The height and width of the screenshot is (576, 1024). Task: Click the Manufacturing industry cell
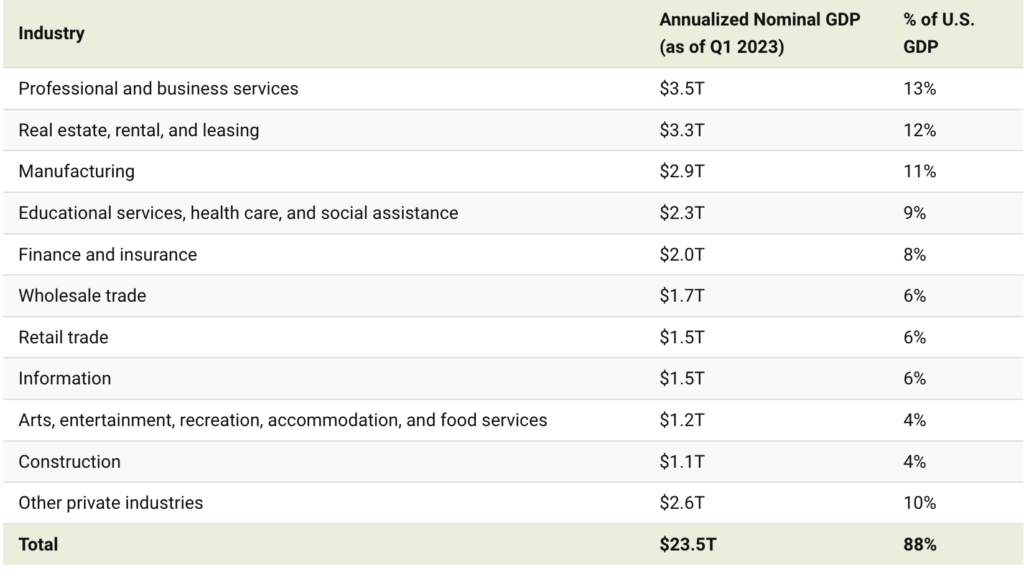(x=76, y=171)
